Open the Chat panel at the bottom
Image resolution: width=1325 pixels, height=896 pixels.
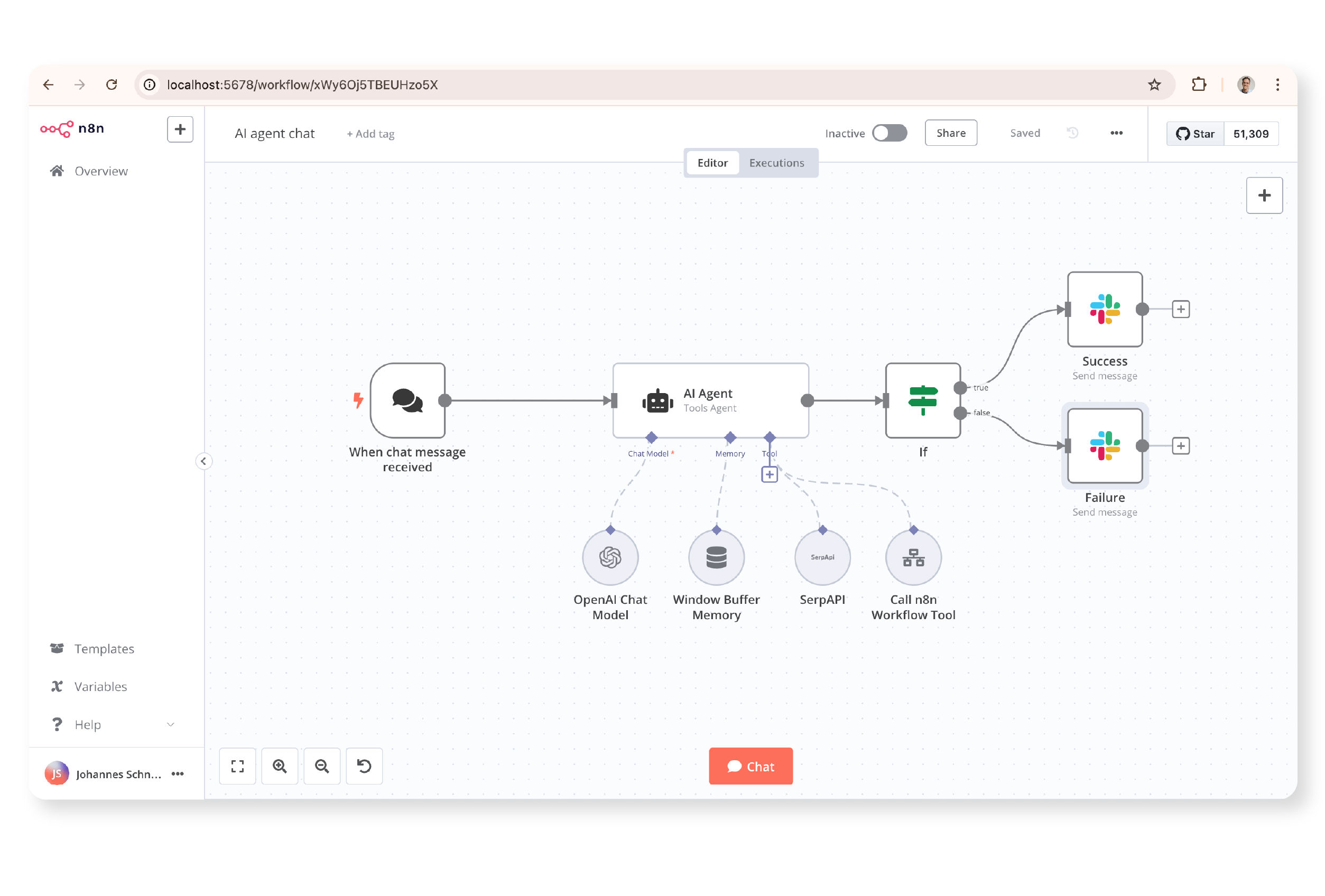750,766
